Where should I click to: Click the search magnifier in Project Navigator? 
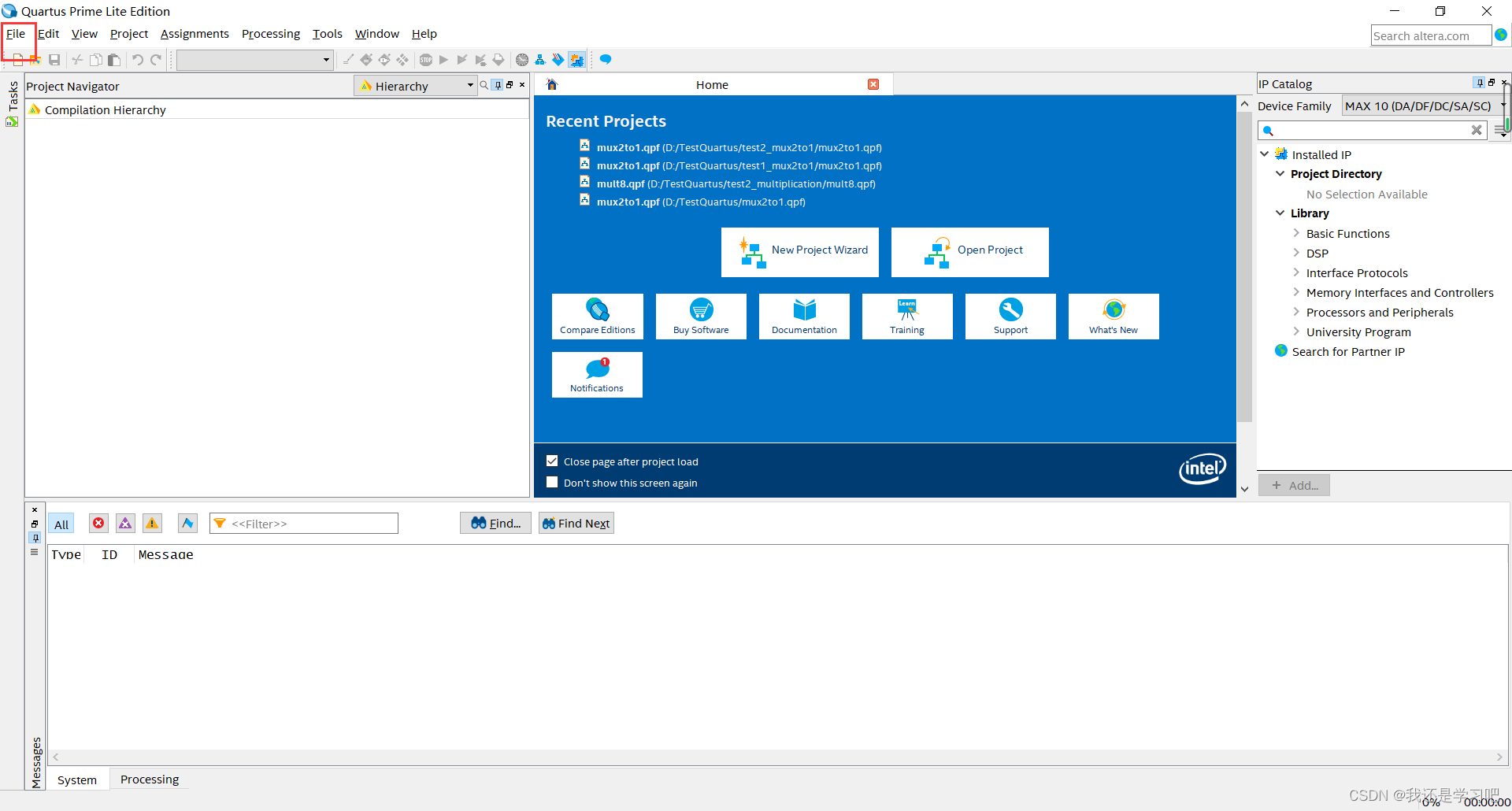click(x=484, y=85)
